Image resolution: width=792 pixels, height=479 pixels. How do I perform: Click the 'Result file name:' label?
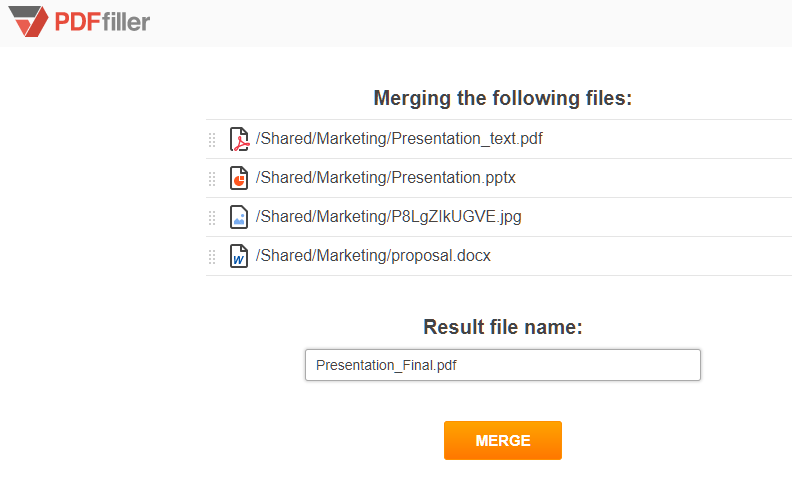point(503,327)
